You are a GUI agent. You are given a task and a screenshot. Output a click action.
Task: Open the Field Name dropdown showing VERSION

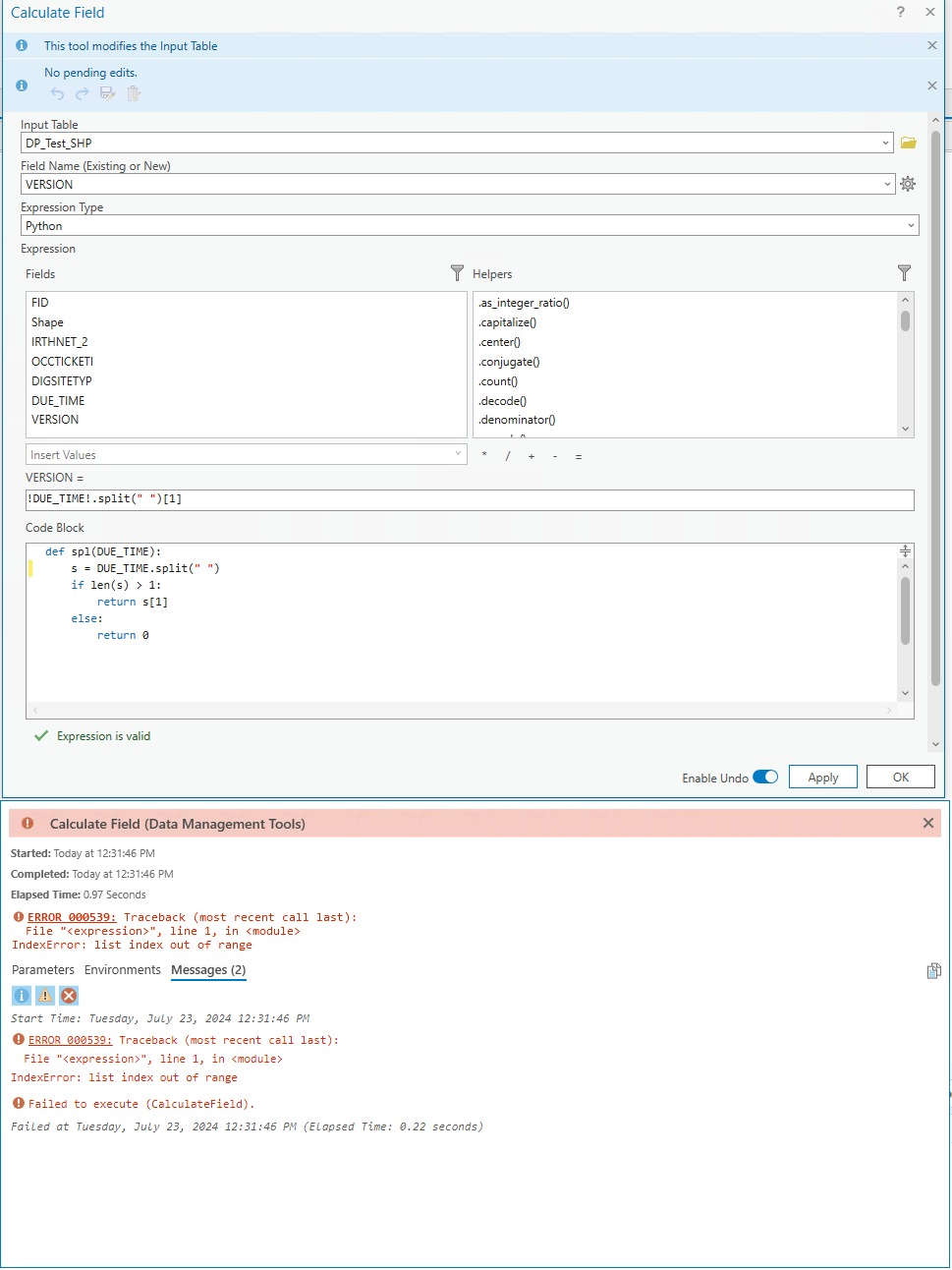coord(887,184)
